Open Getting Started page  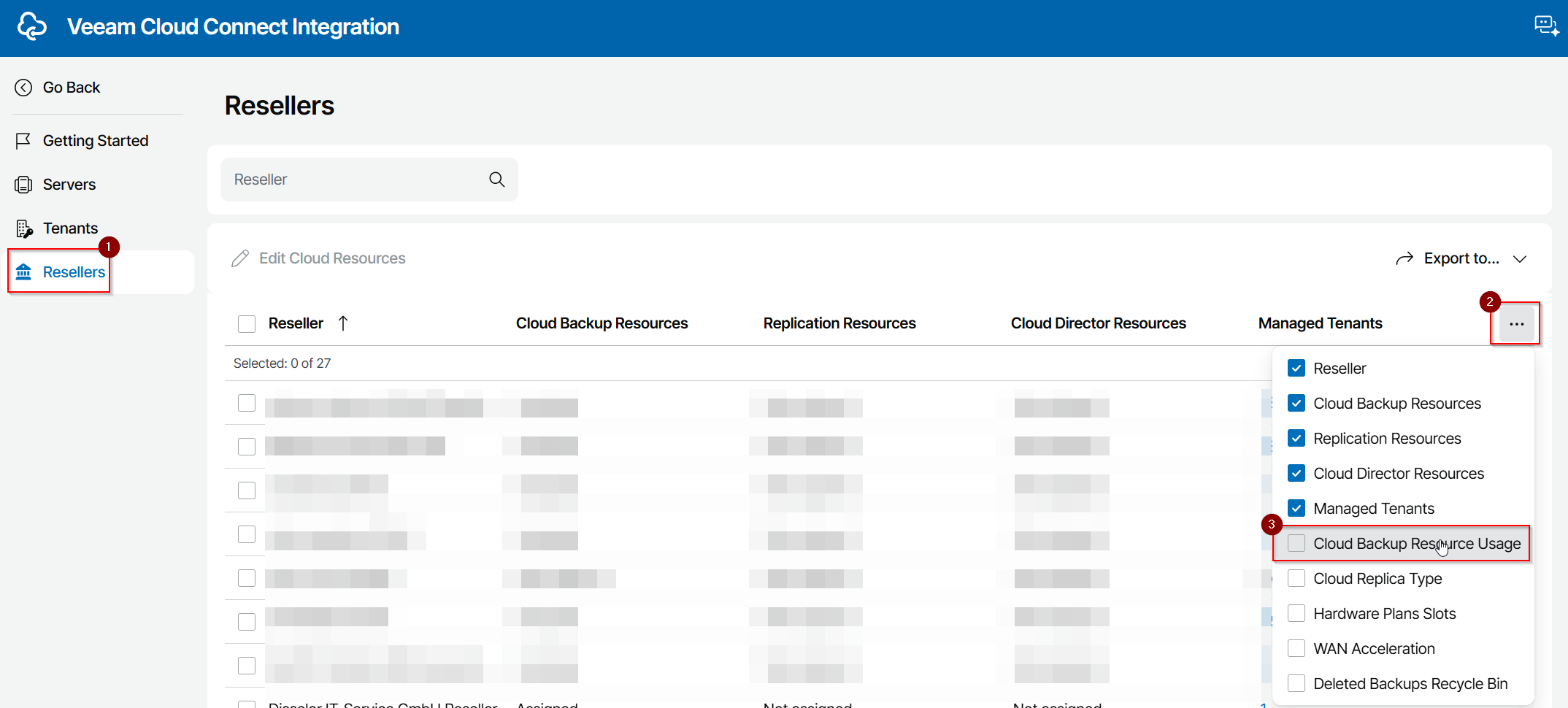[96, 141]
